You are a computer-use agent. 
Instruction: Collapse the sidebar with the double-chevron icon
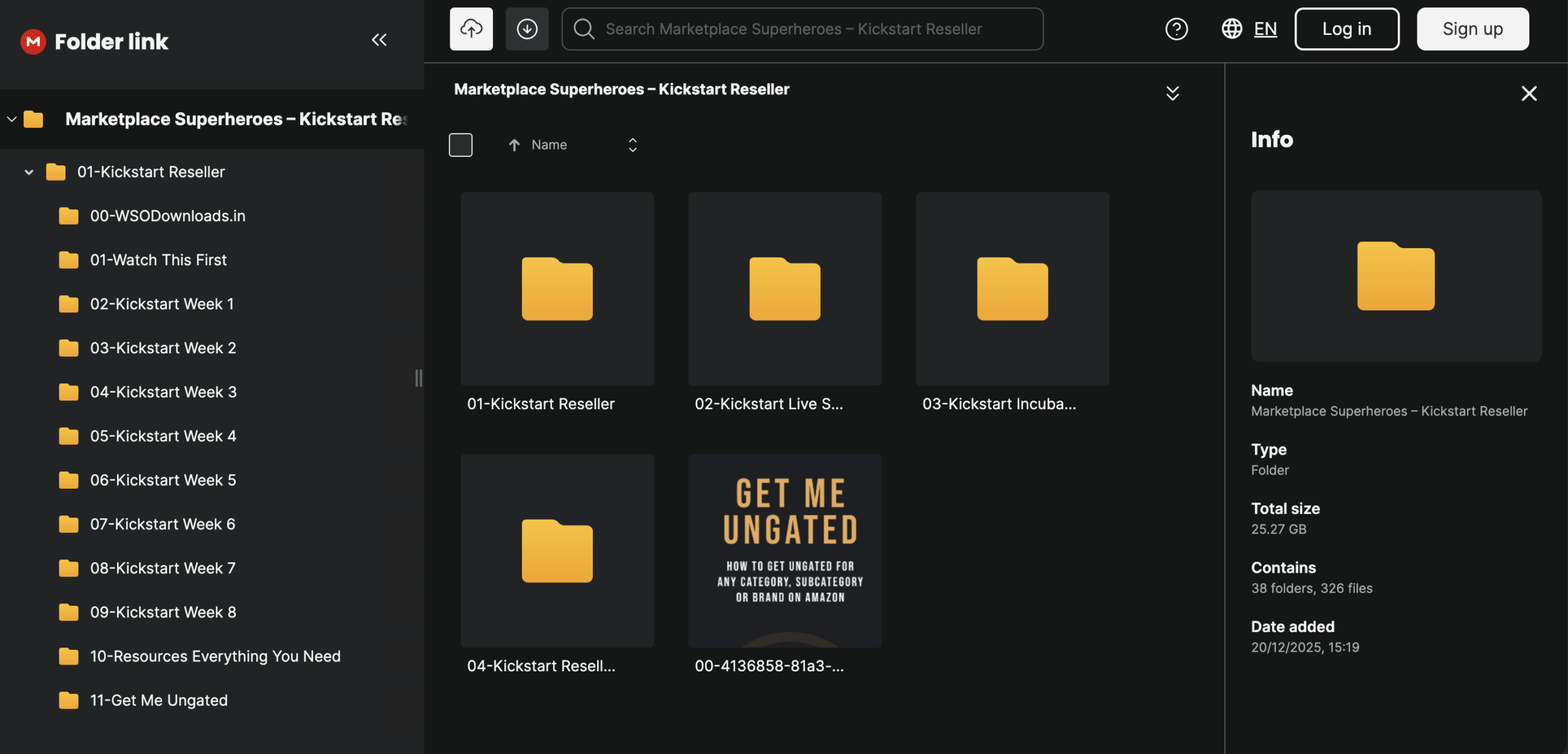tap(379, 40)
